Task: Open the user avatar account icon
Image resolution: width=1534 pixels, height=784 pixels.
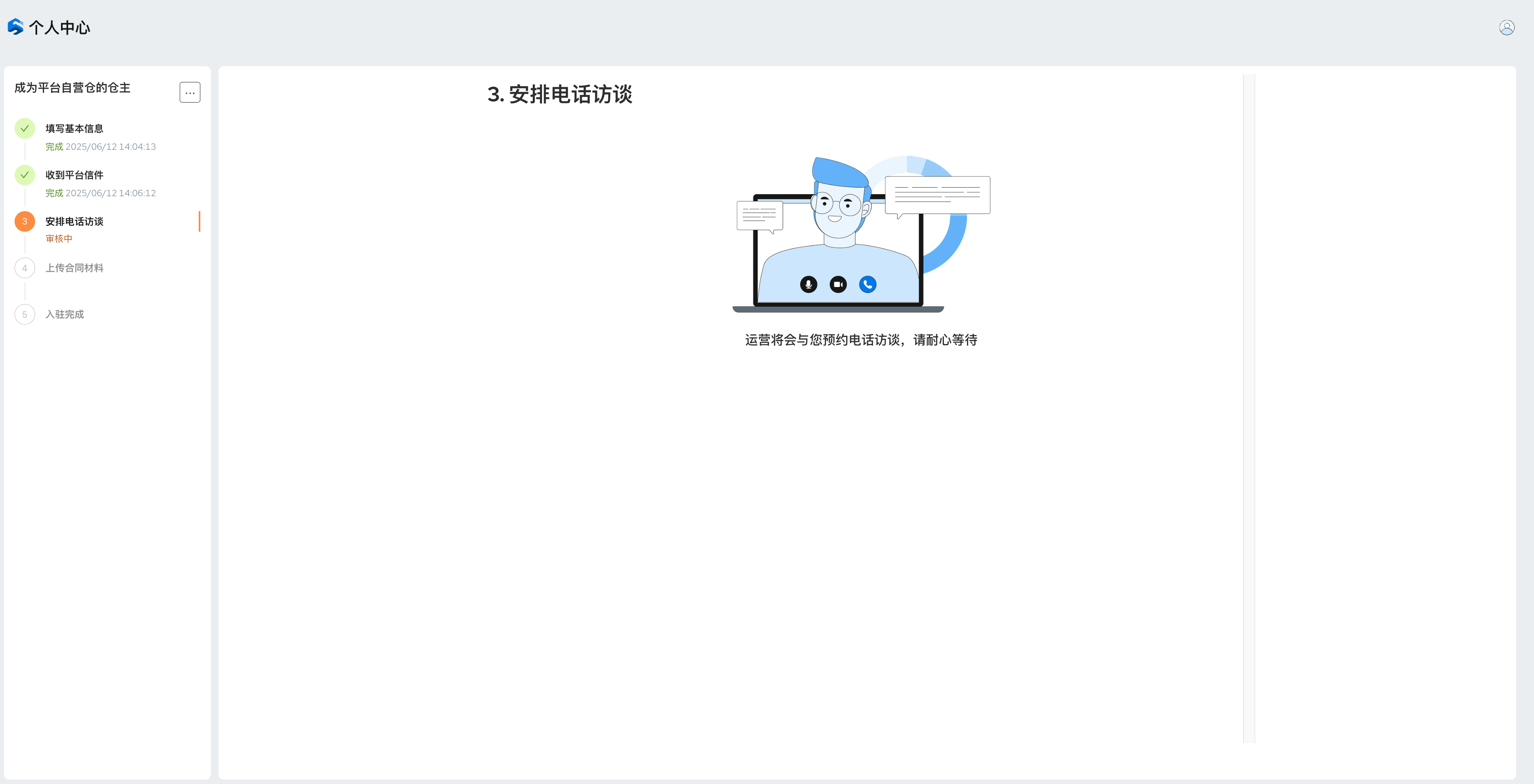Action: (1507, 27)
